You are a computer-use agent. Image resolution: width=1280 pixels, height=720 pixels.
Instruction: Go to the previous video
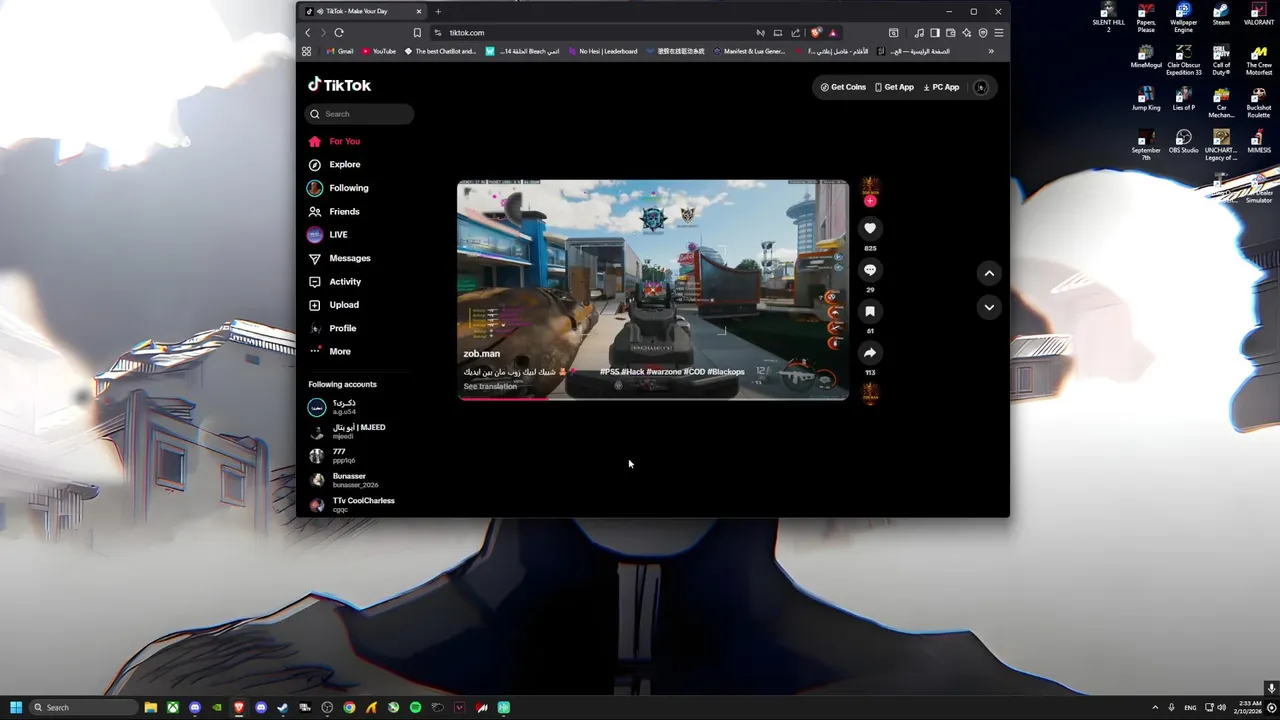point(989,273)
